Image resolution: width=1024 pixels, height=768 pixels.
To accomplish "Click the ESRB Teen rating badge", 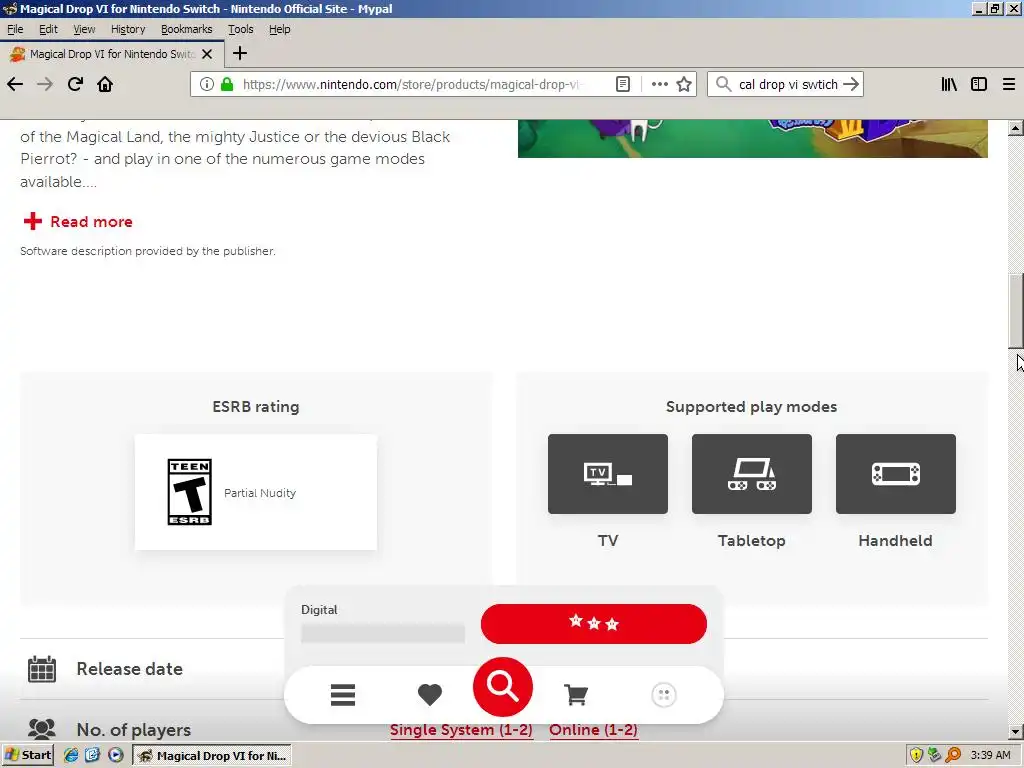I will pyautogui.click(x=189, y=492).
